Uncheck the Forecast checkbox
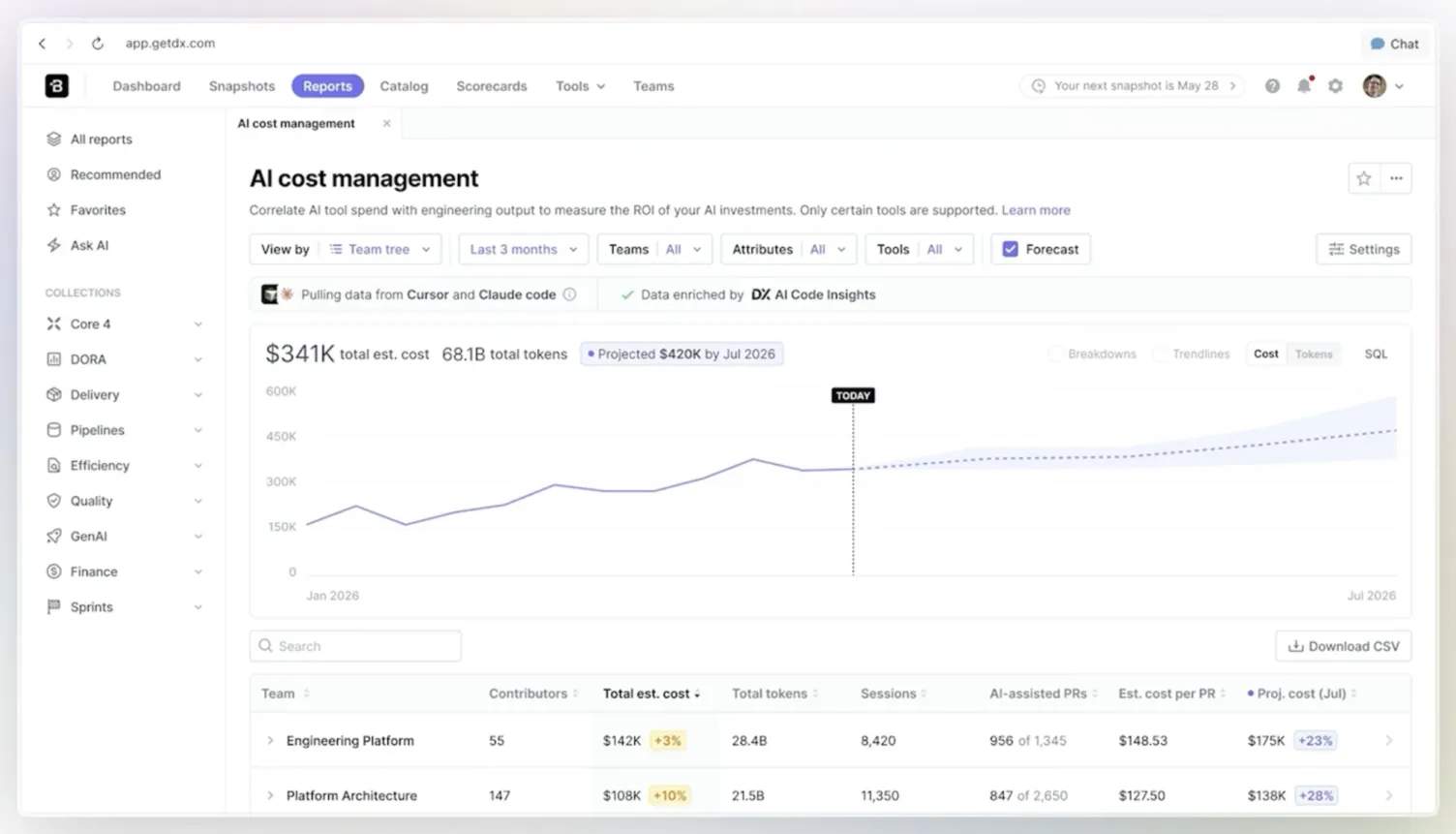The image size is (1456, 834). 1010,249
